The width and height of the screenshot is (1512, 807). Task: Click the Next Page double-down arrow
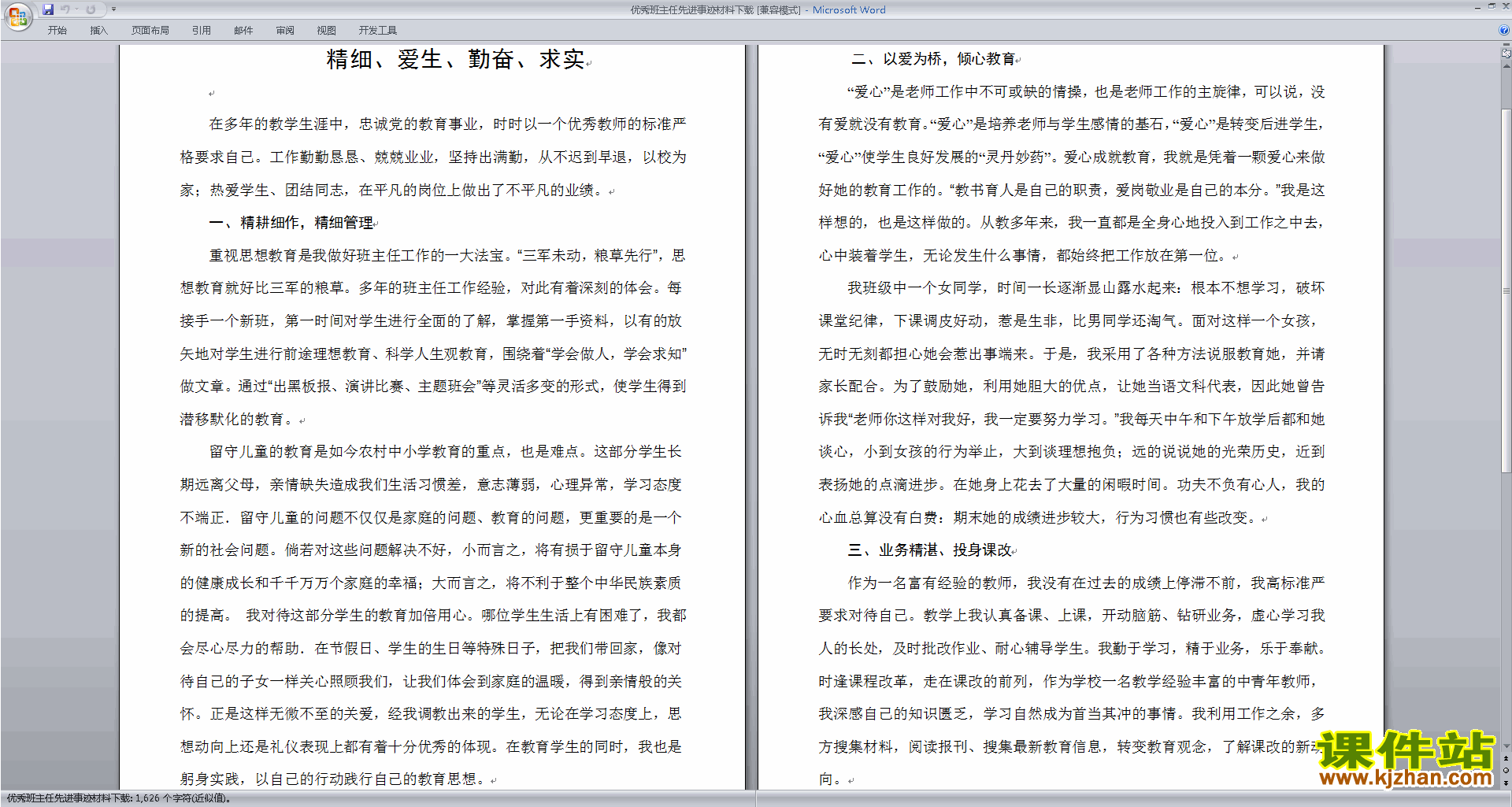coord(1506,783)
